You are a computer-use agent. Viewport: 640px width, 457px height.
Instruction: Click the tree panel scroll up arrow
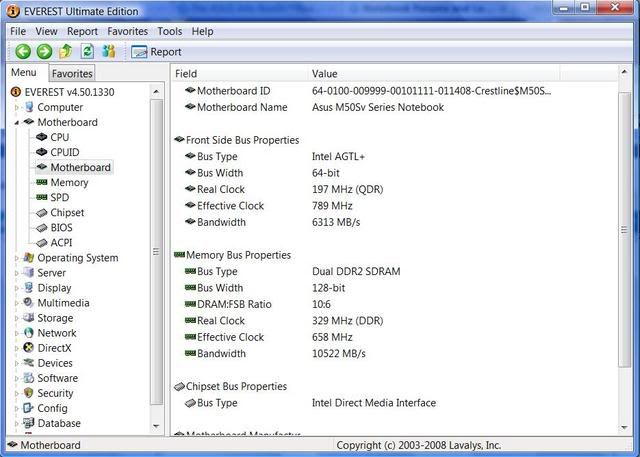(x=156, y=92)
